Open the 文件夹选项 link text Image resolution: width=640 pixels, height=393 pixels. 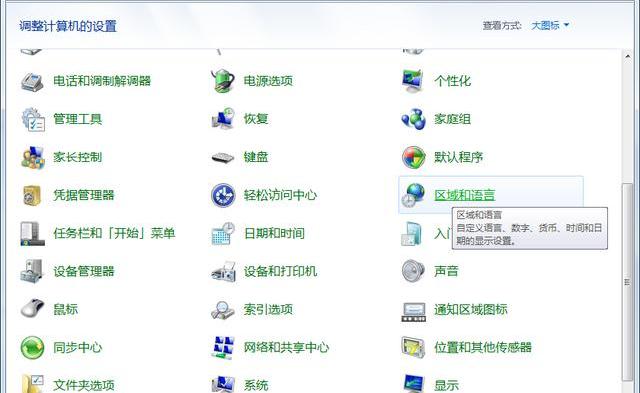point(84,386)
